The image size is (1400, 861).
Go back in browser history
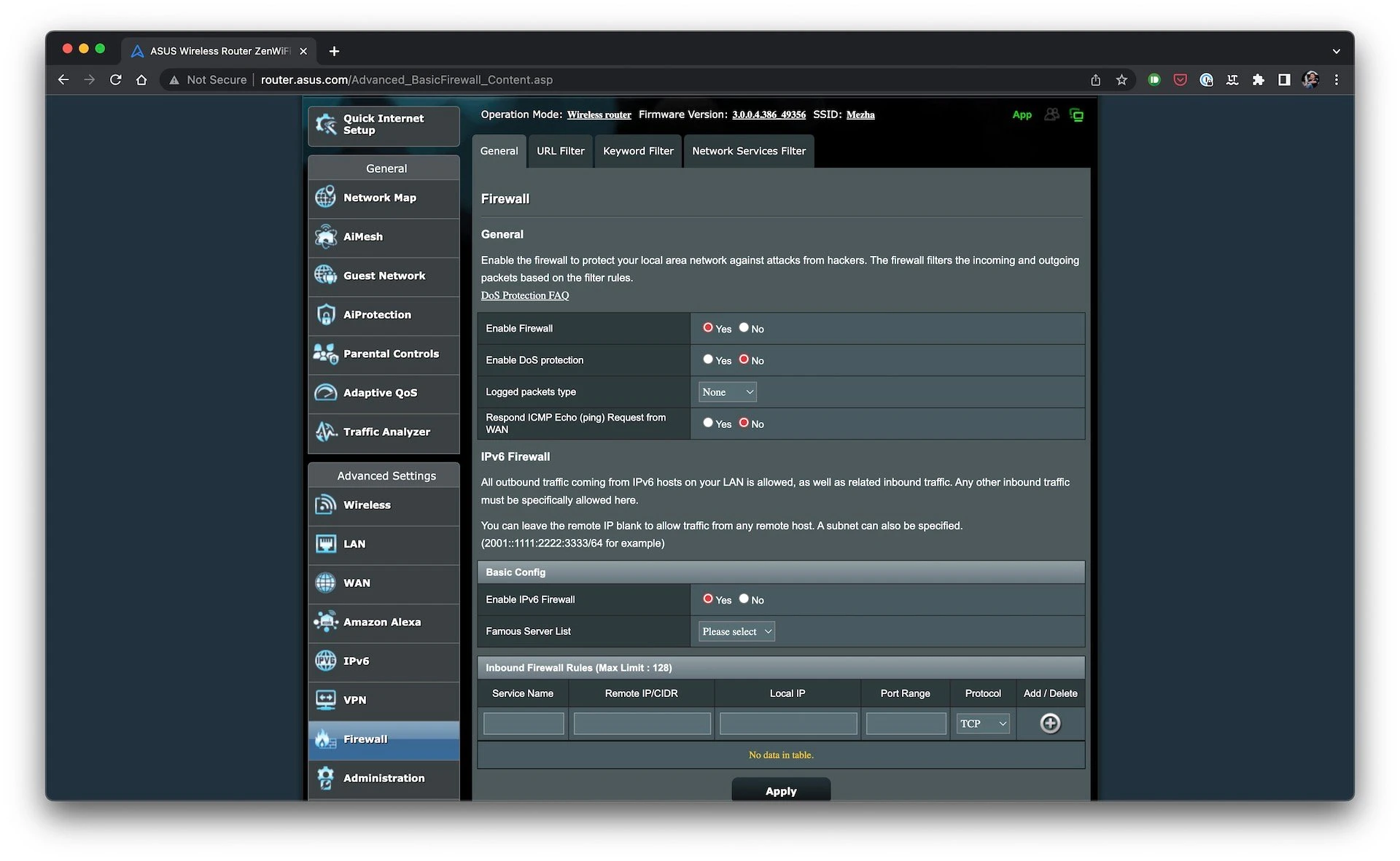point(63,79)
